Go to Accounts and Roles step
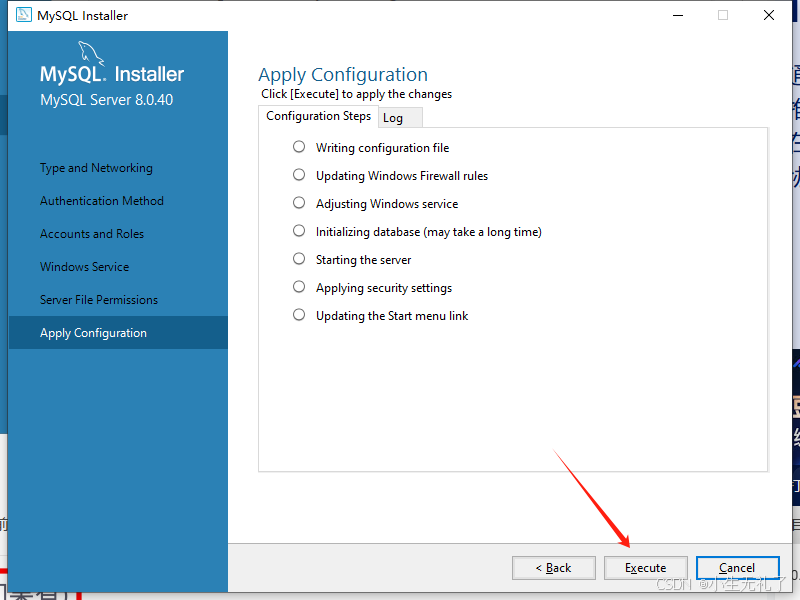This screenshot has width=800, height=600. click(92, 234)
